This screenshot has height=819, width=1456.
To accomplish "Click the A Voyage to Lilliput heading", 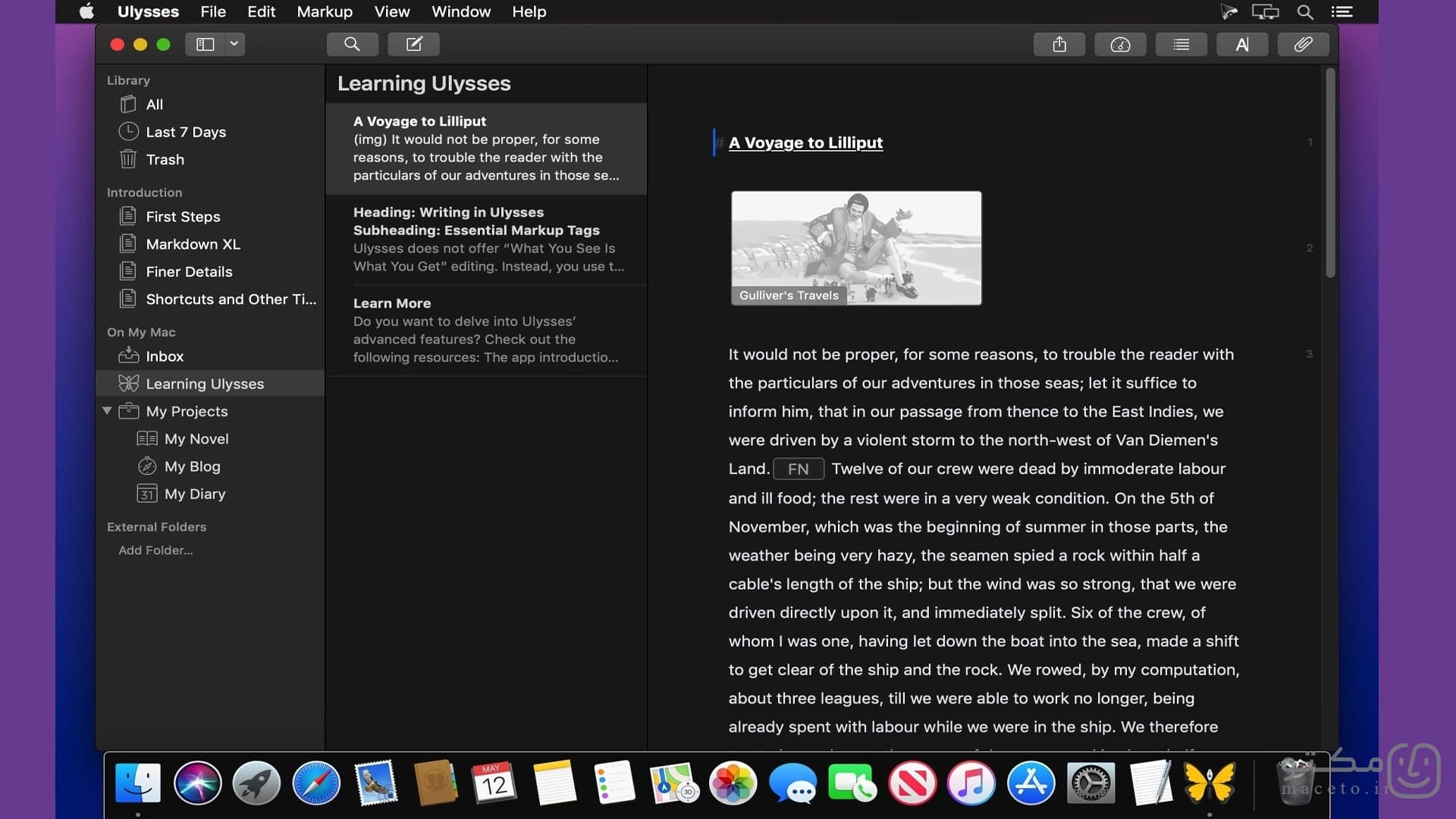I will (x=805, y=143).
